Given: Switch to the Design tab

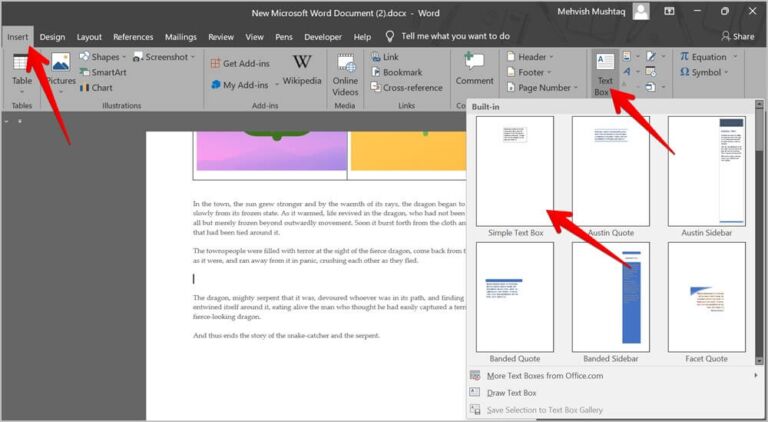Looking at the screenshot, I should tap(52, 37).
